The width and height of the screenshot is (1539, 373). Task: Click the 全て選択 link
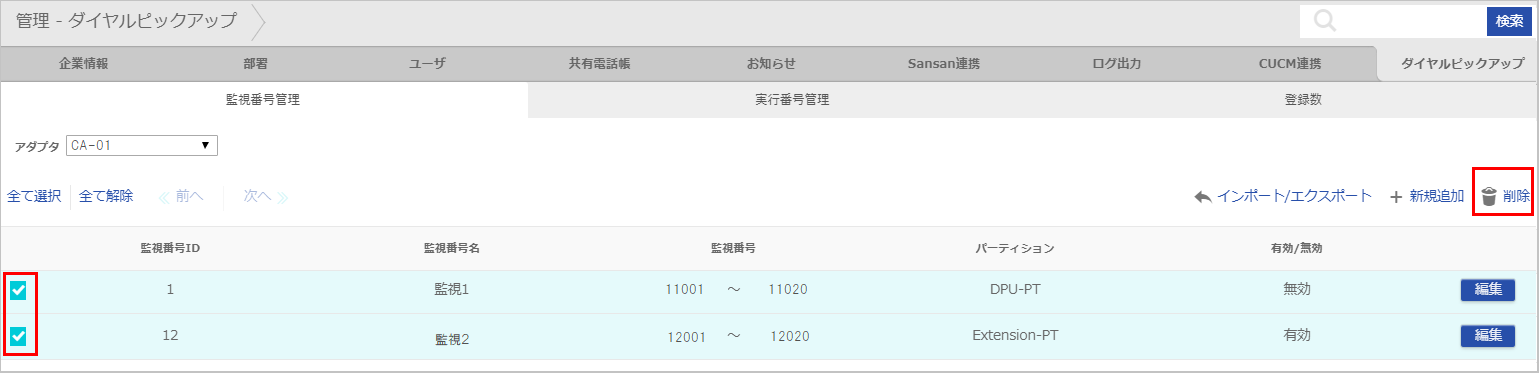point(34,196)
